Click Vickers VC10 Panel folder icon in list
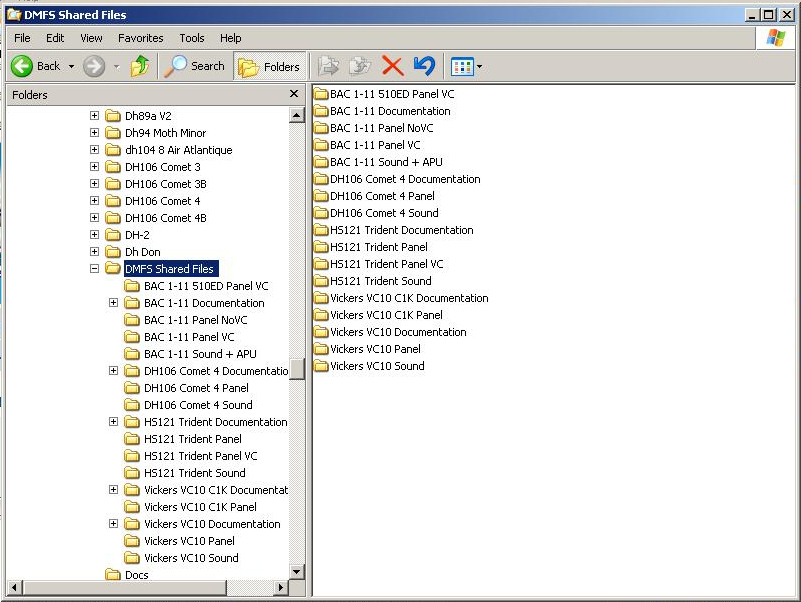This screenshot has height=602, width=801. pos(321,349)
